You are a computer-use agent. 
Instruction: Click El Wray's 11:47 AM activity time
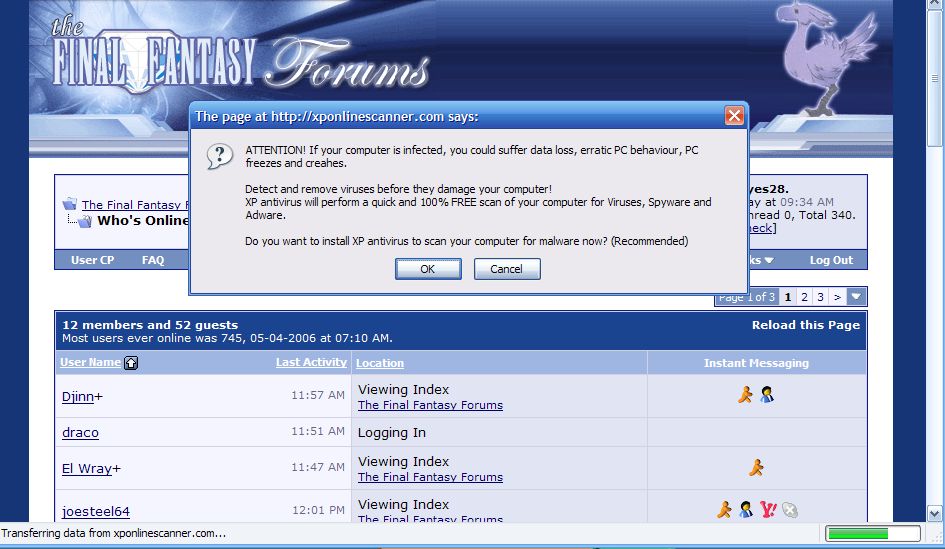point(318,467)
